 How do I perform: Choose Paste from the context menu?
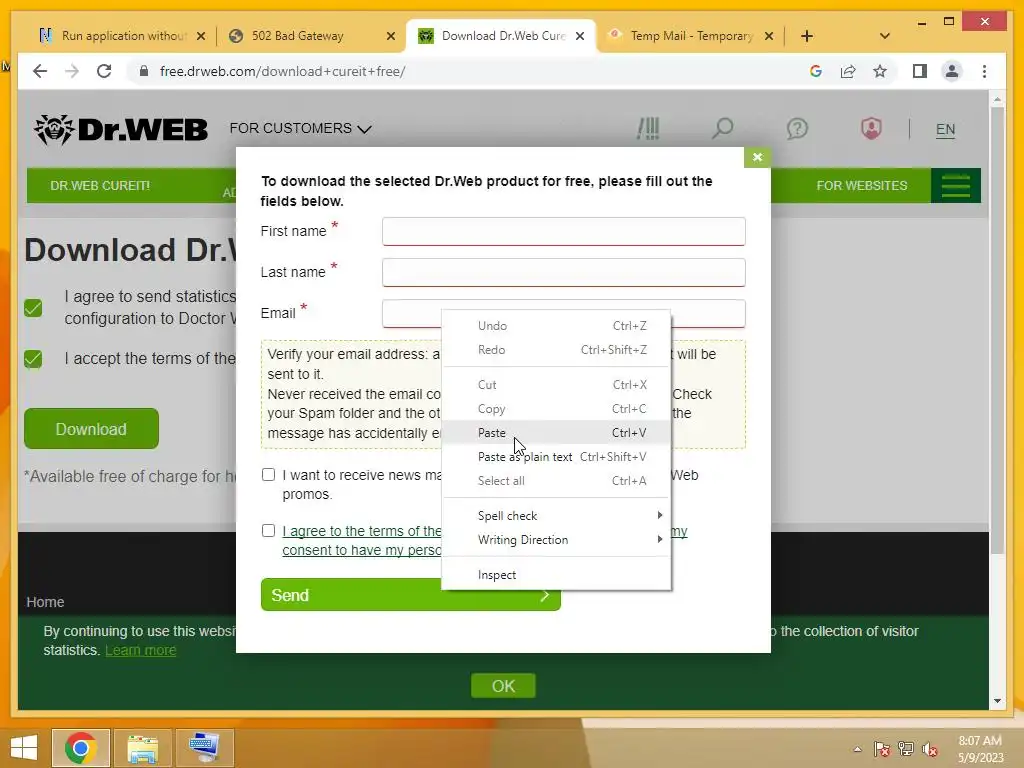click(x=556, y=432)
